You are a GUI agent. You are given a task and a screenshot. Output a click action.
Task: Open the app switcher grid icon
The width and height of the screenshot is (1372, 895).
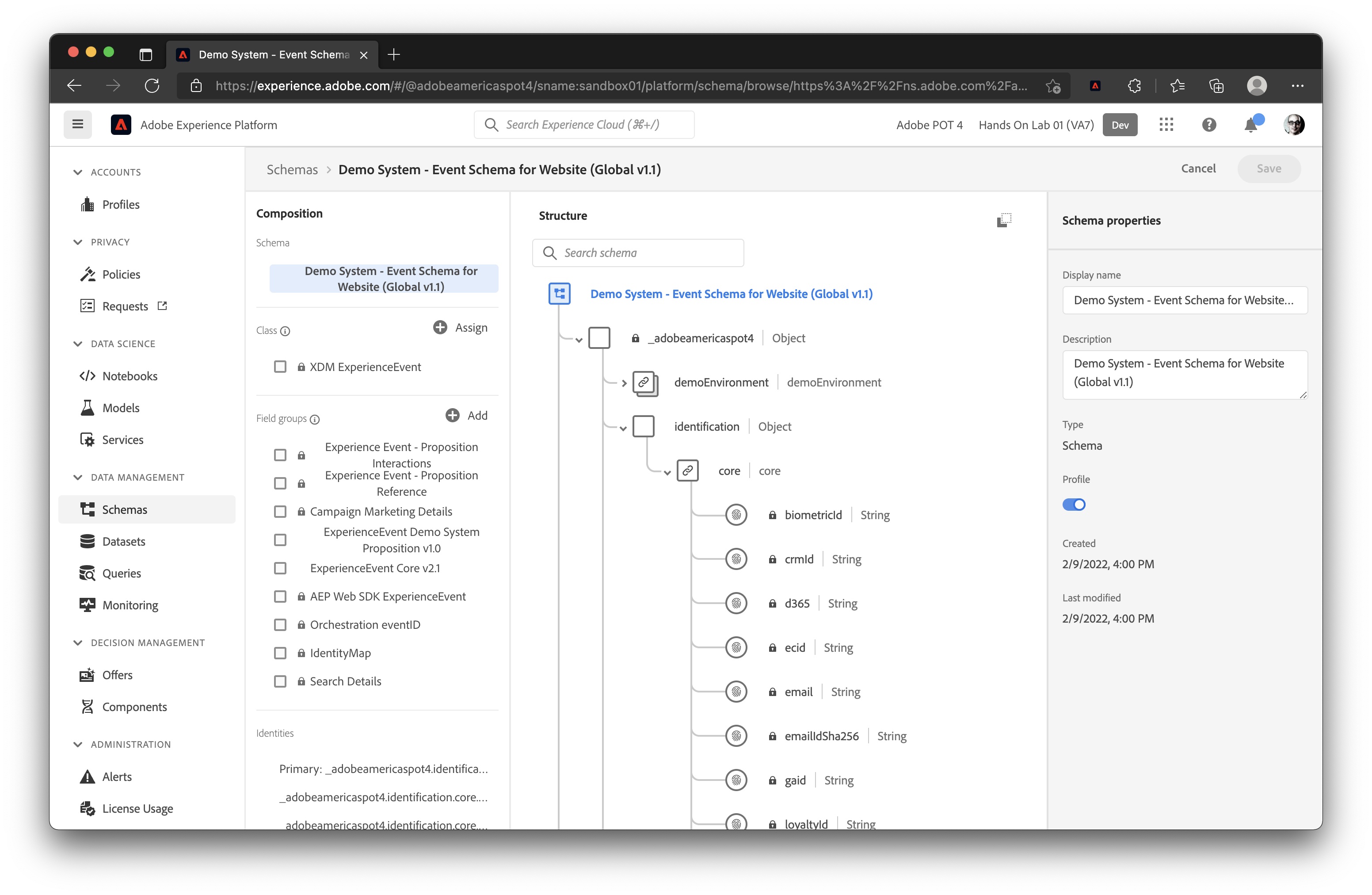(x=1166, y=125)
